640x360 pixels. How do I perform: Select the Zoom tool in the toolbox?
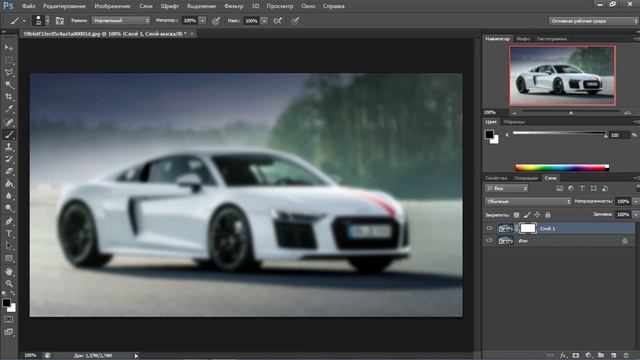[9, 284]
